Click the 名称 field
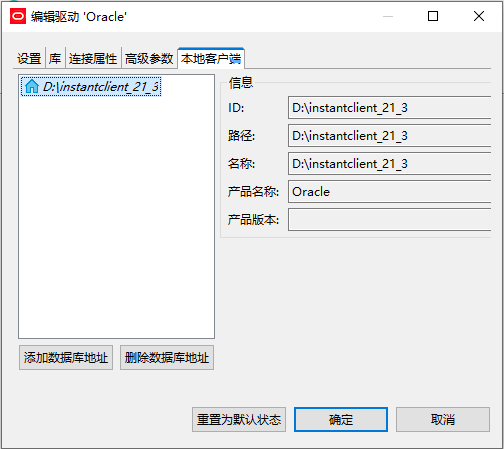This screenshot has height=449, width=504. 390,164
